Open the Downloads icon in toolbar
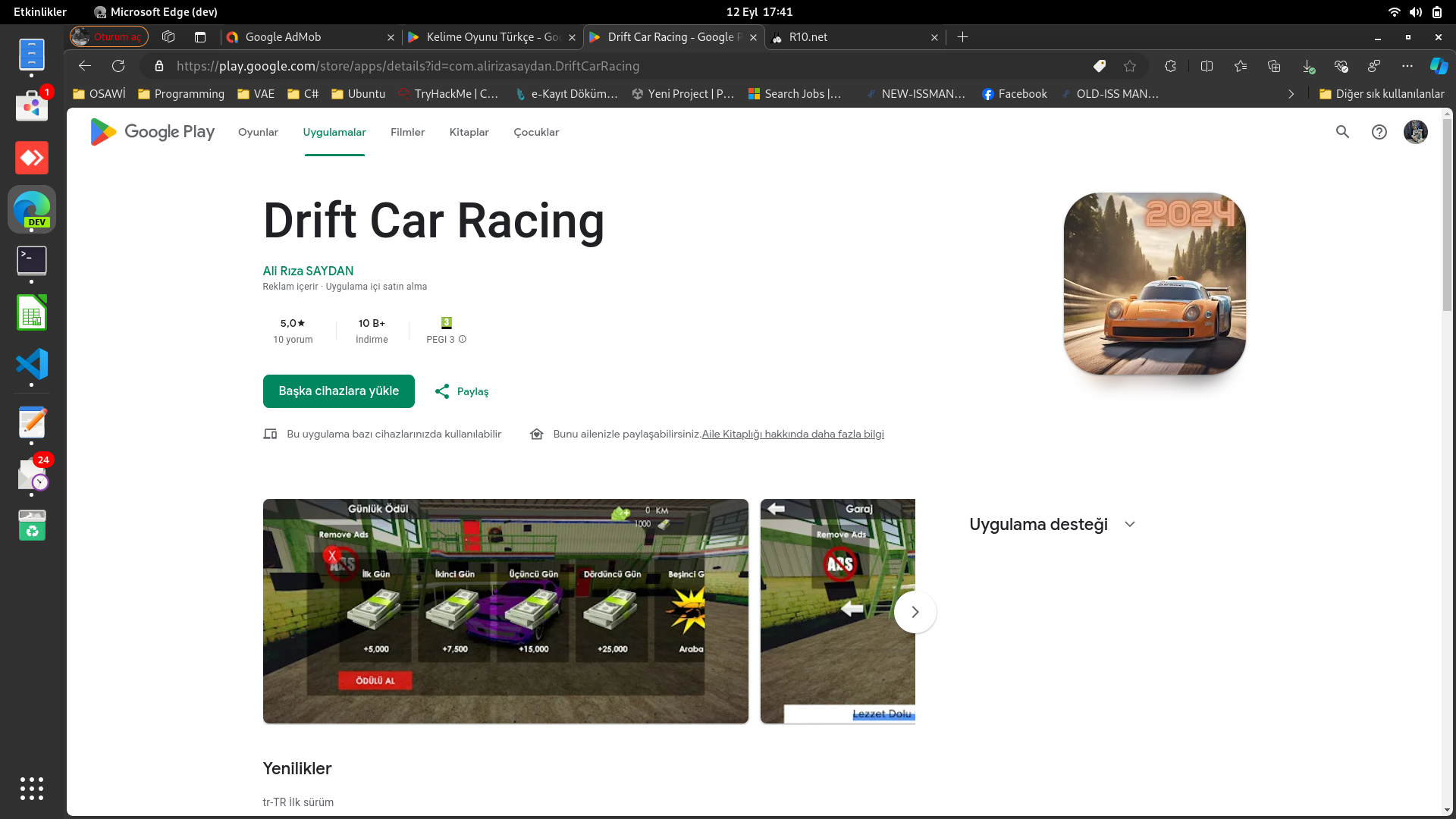Image resolution: width=1456 pixels, height=819 pixels. tap(1308, 66)
